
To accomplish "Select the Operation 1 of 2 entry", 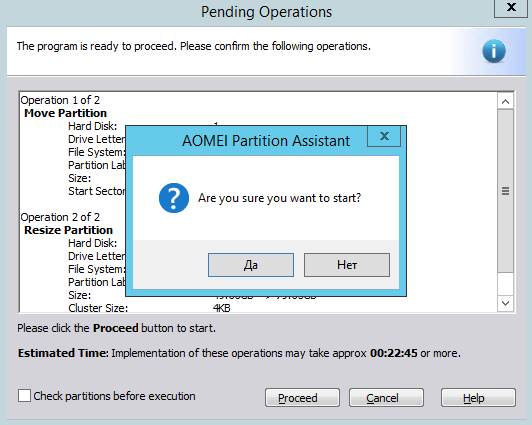I will 60,100.
